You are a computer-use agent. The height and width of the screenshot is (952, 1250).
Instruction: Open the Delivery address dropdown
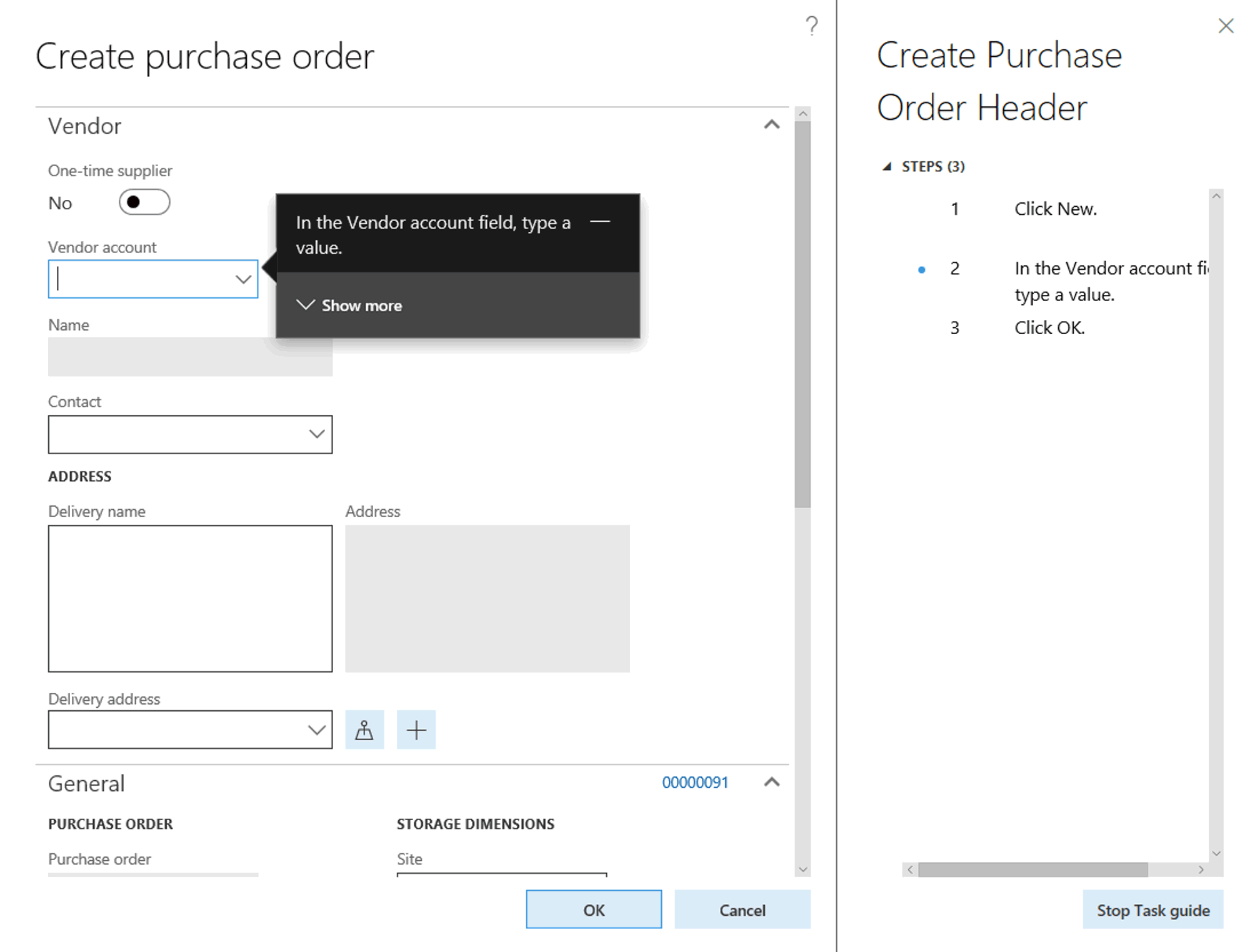(x=317, y=730)
